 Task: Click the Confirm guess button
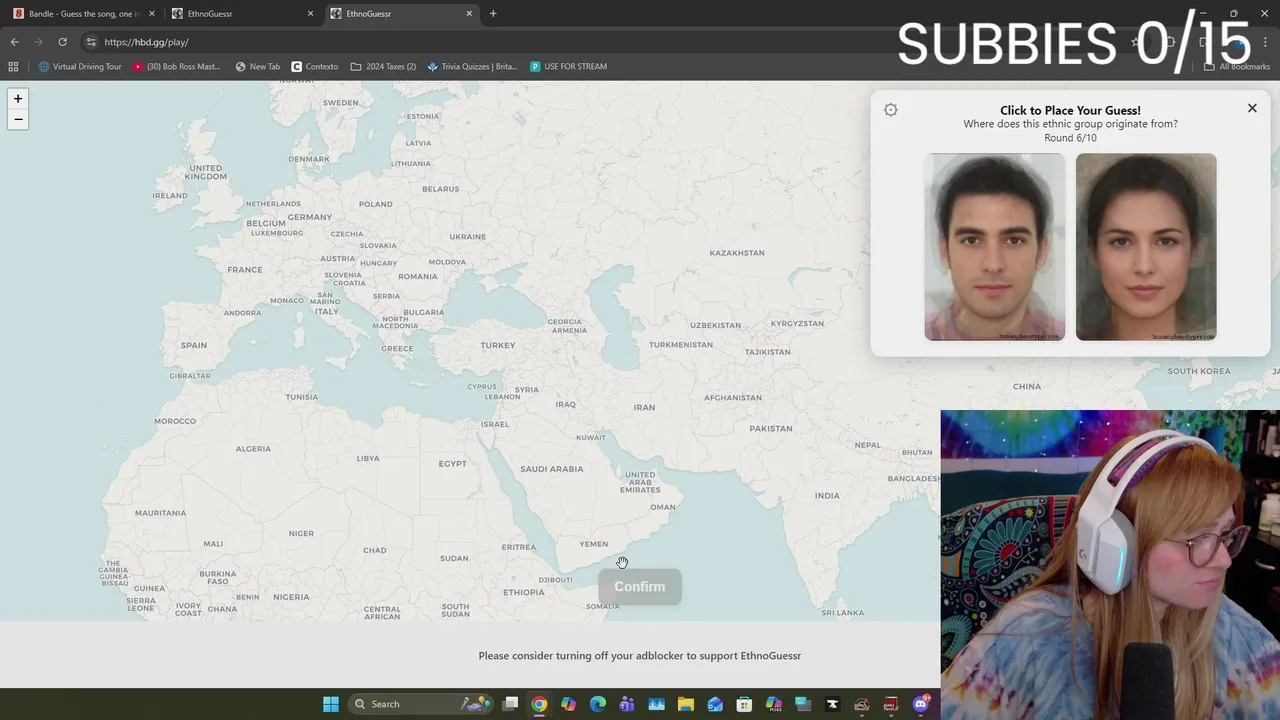(640, 587)
